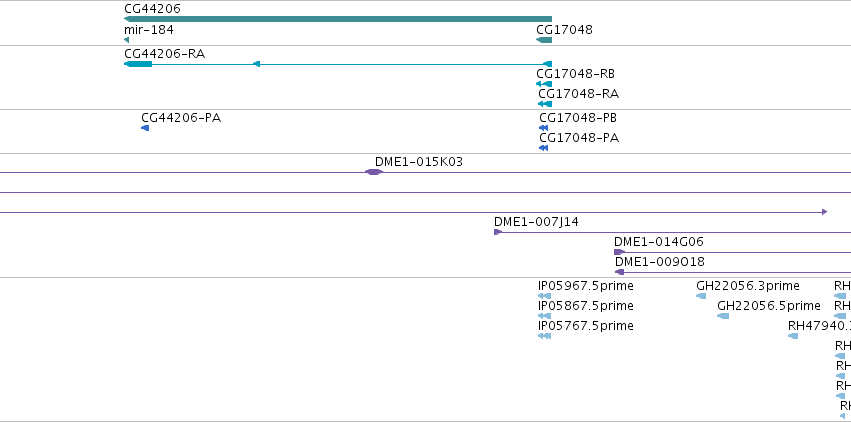Screen dimensions: 851x422
Task: Select the GH22056.5prime EST glyph
Action: 723,316
